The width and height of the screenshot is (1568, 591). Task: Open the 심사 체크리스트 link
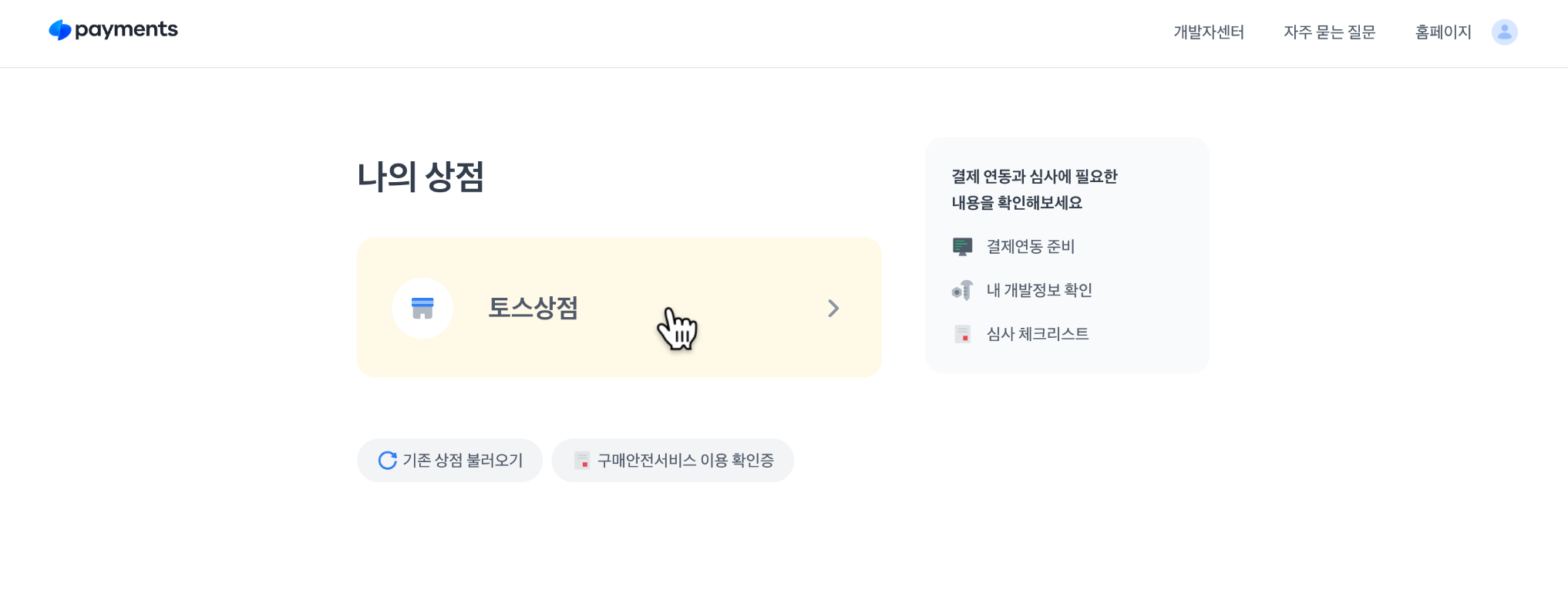point(1038,334)
